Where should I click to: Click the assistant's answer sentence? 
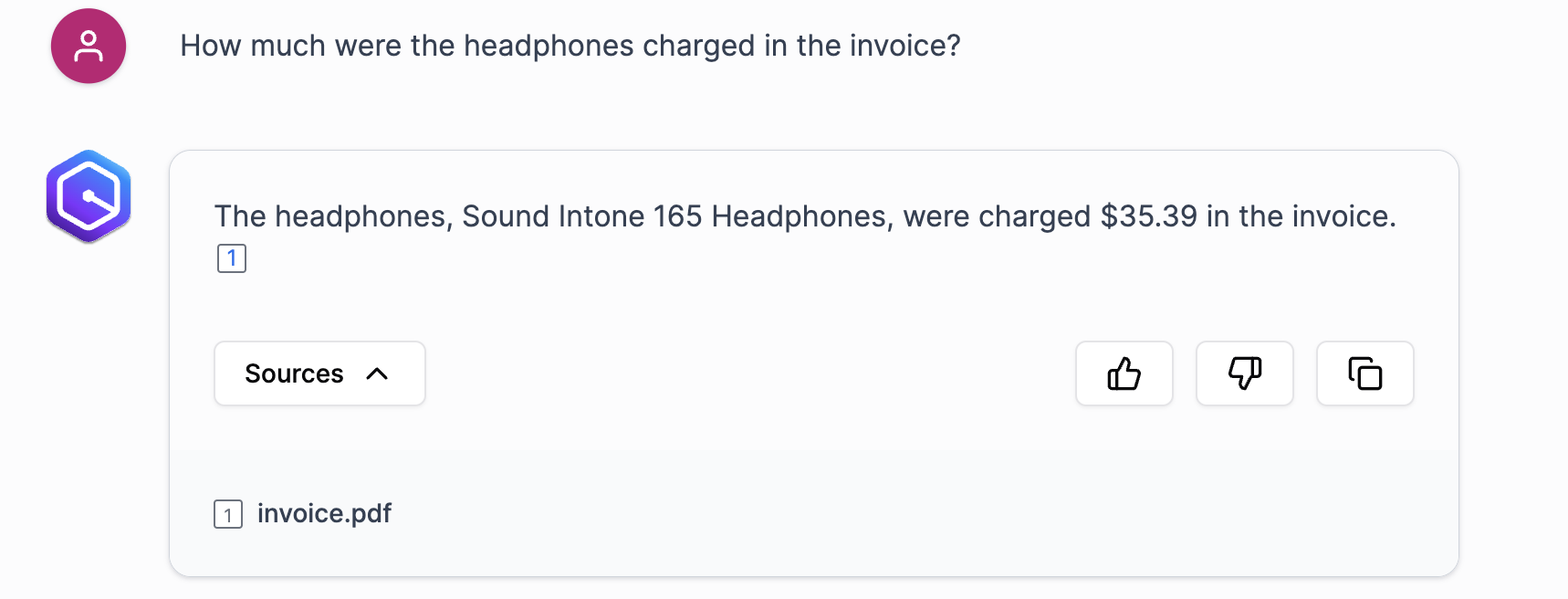tap(803, 216)
